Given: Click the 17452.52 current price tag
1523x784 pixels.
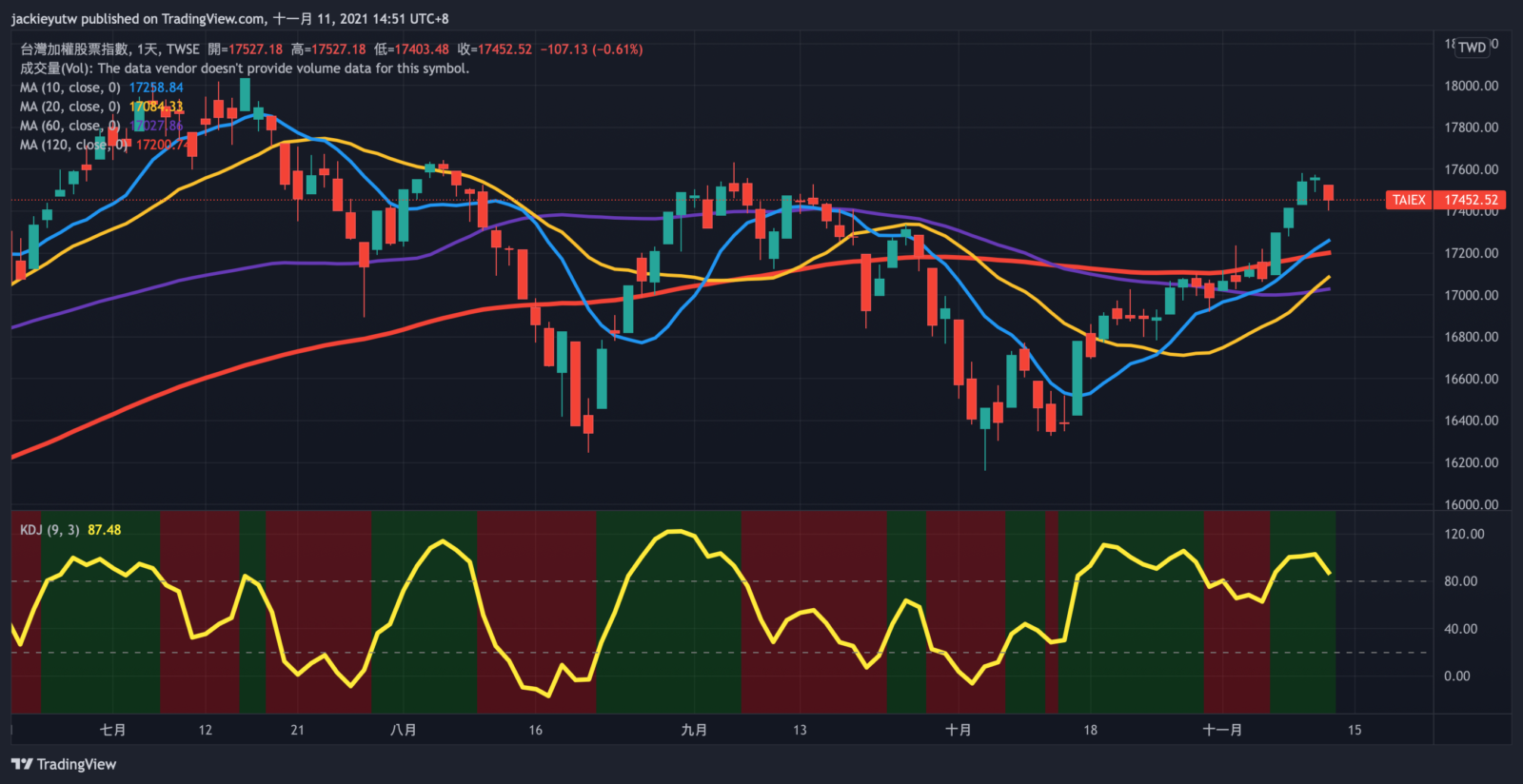Looking at the screenshot, I should 1471,200.
